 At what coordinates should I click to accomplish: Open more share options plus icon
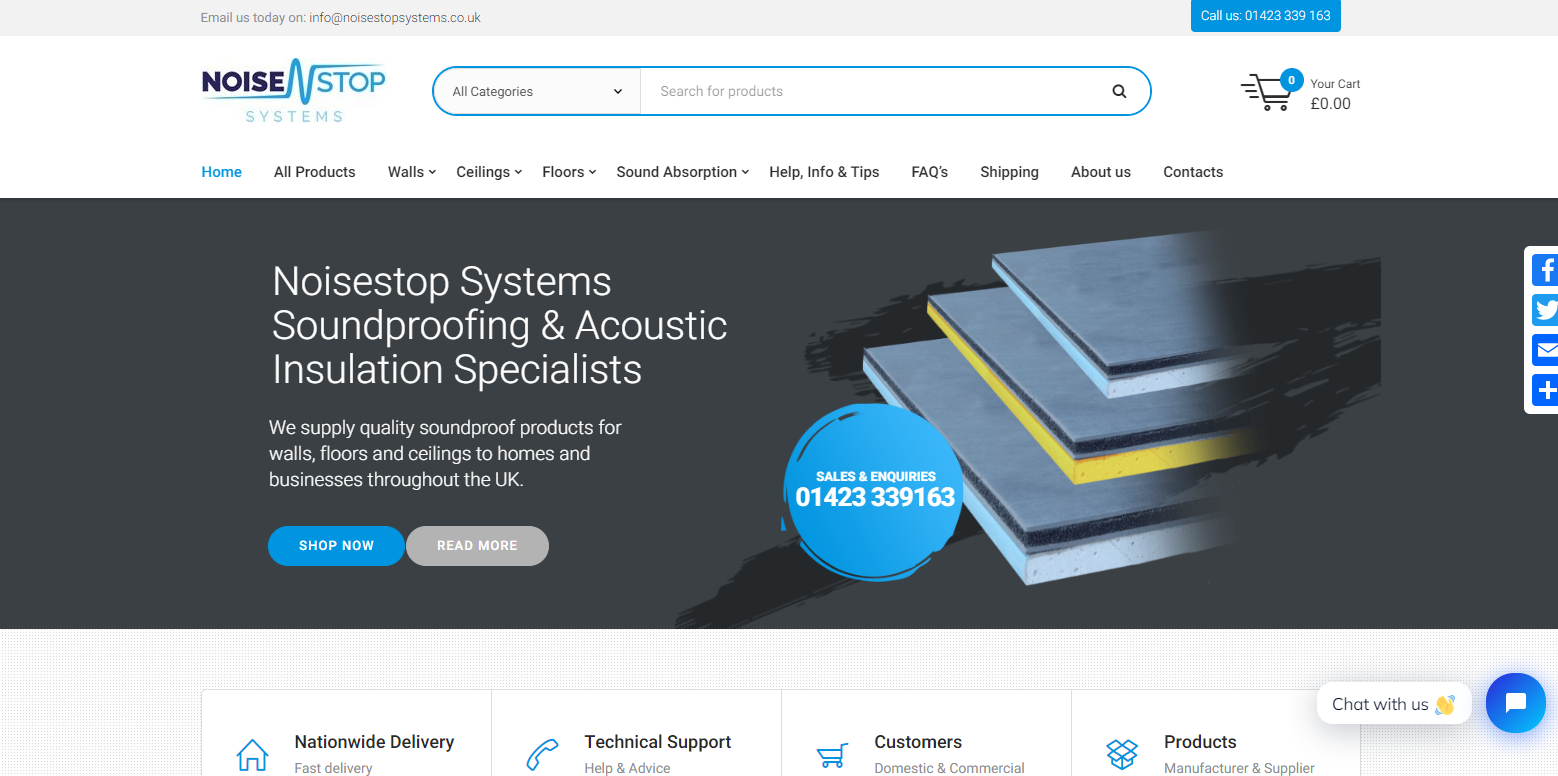coord(1545,390)
